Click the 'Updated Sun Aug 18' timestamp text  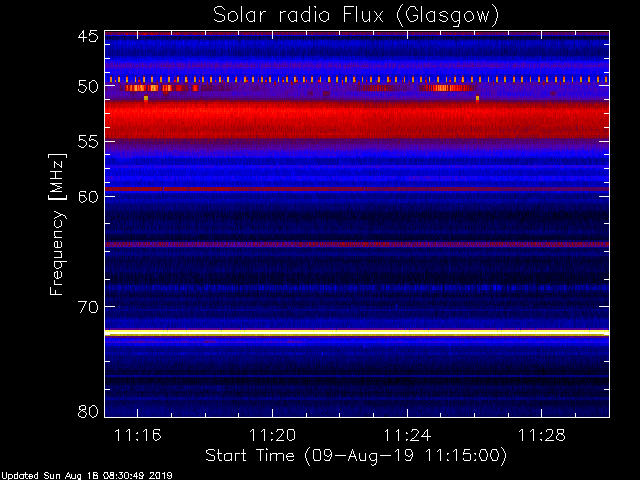point(87,476)
